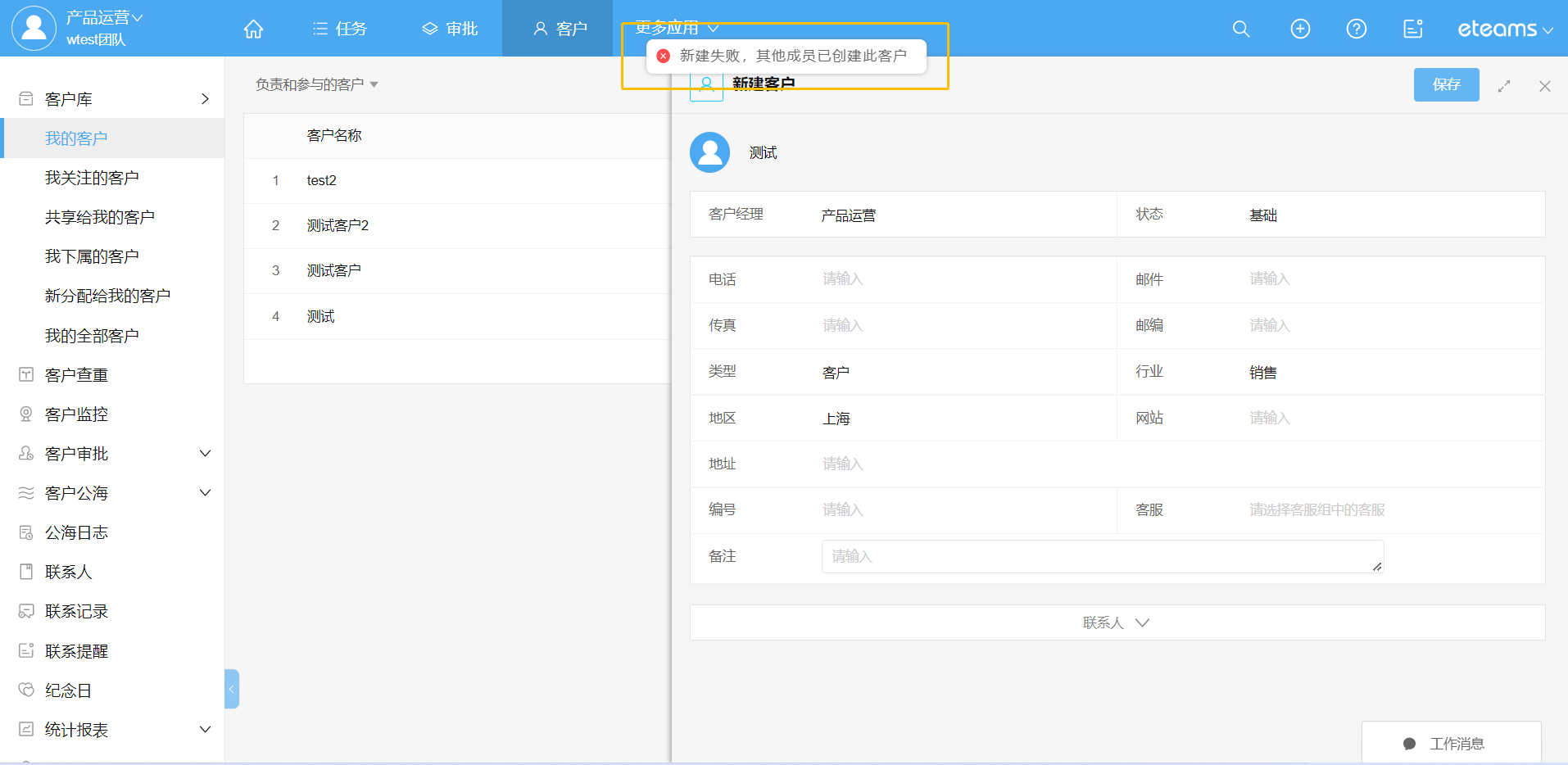Expand the 客户审批 sidebar section
Viewport: 1568px width, 765px height.
[205, 454]
